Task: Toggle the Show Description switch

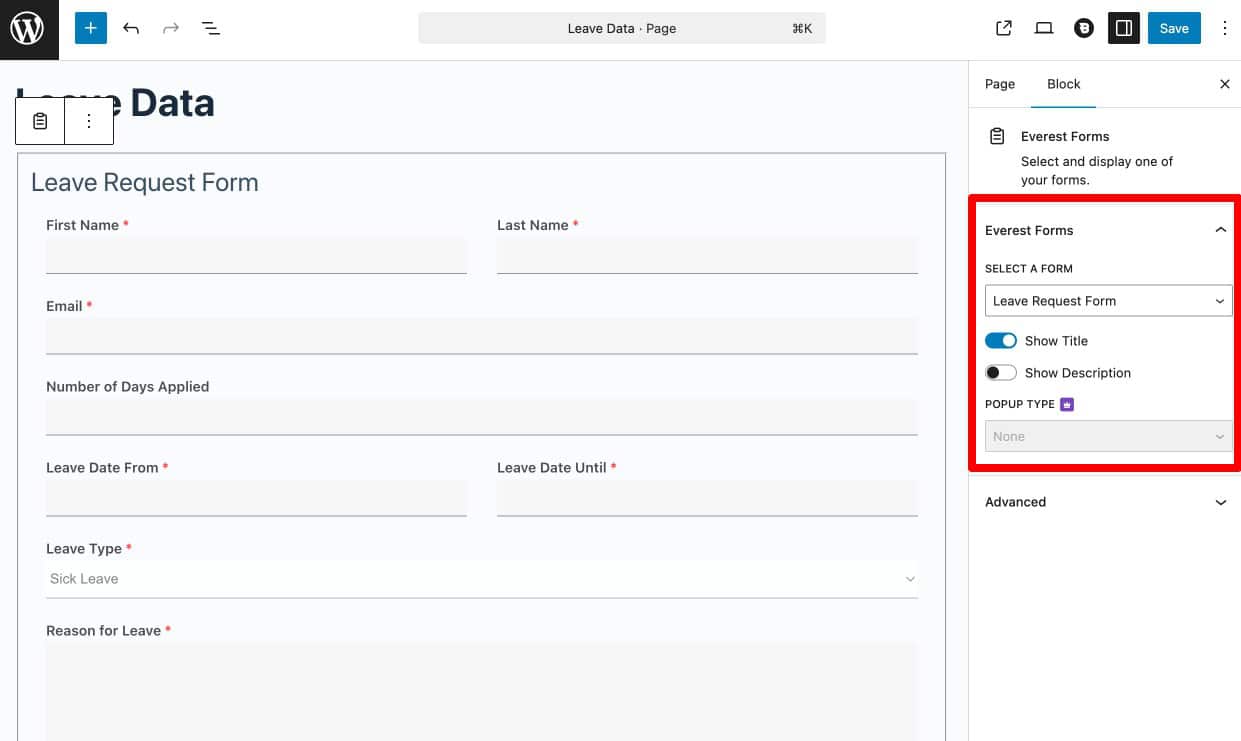Action: coord(1001,373)
